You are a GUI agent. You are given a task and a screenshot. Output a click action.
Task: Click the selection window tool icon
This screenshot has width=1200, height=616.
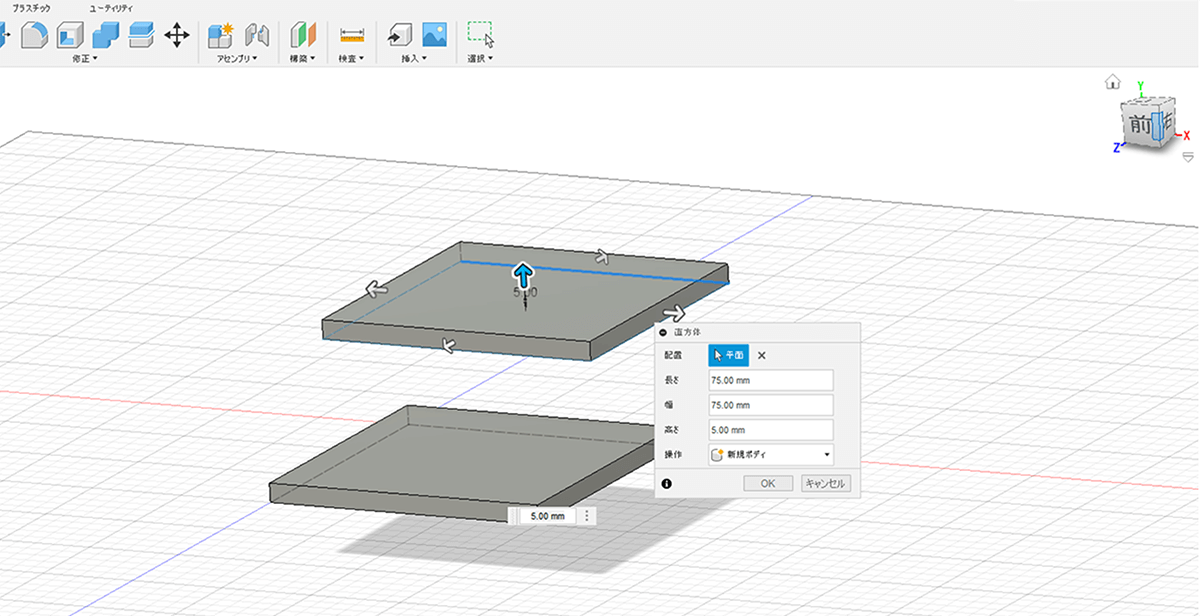coord(481,36)
